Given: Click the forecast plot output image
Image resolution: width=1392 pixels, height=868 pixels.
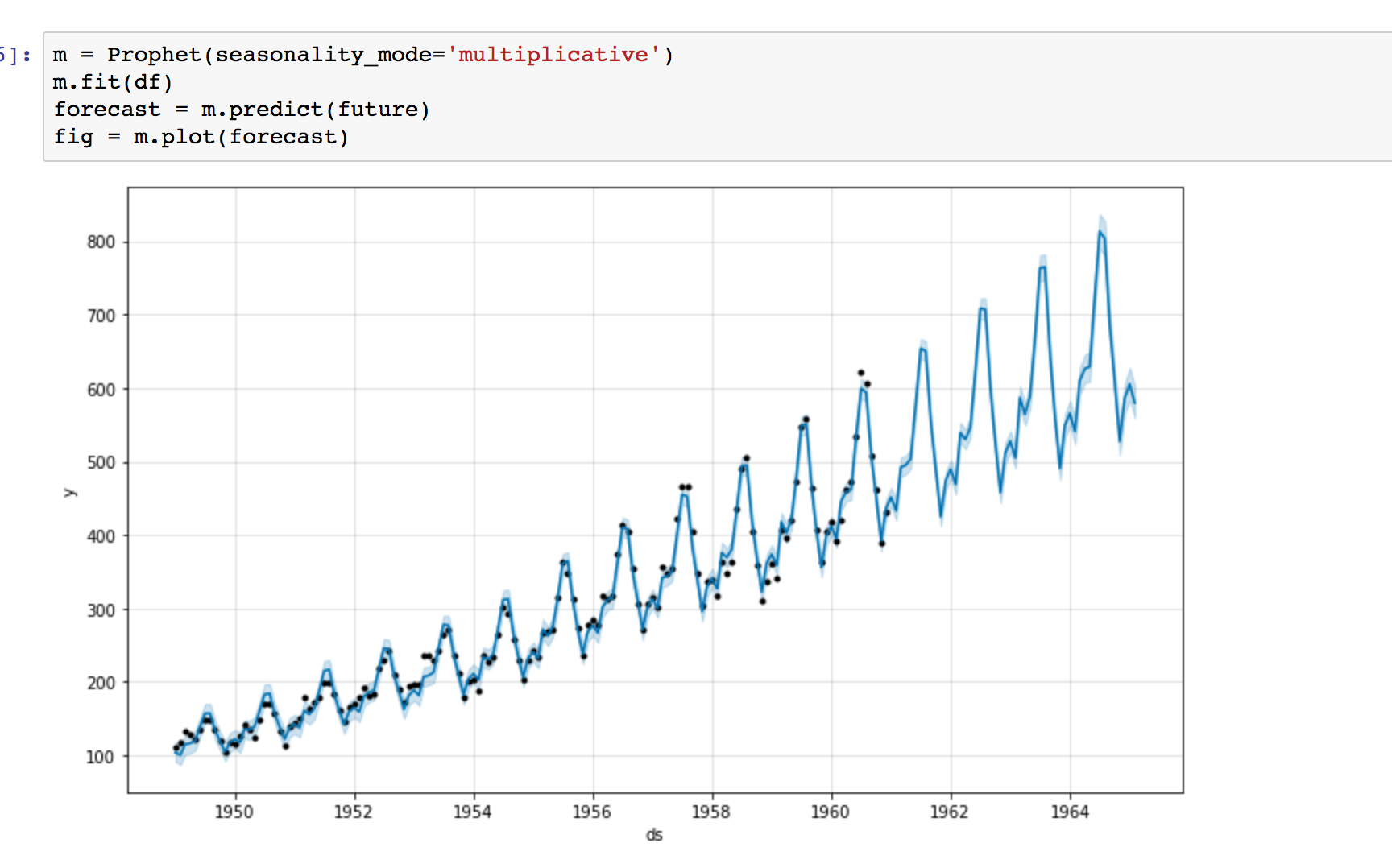Looking at the screenshot, I should click(x=624, y=515).
